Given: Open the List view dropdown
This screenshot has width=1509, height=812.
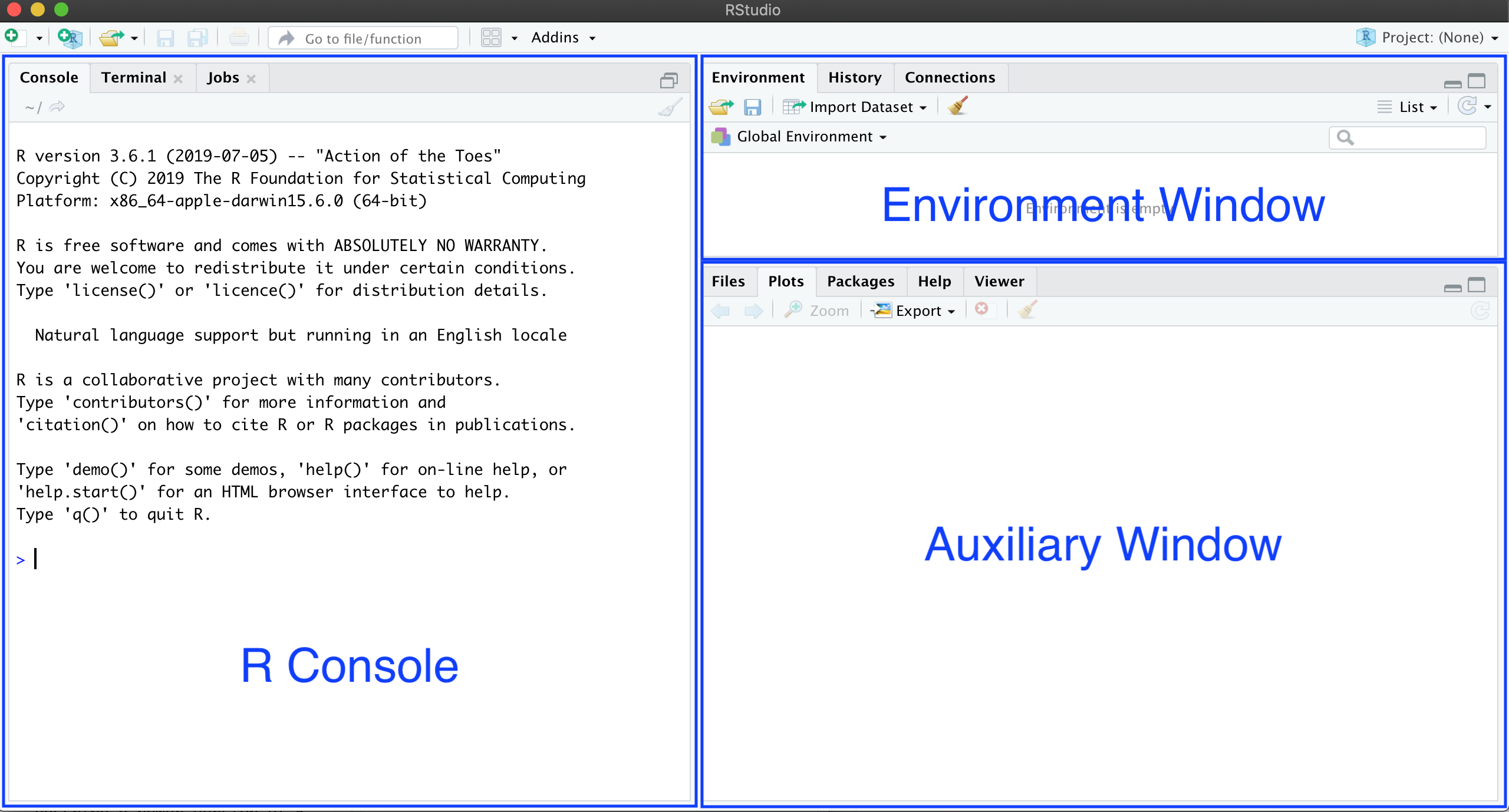Looking at the screenshot, I should (x=1408, y=107).
